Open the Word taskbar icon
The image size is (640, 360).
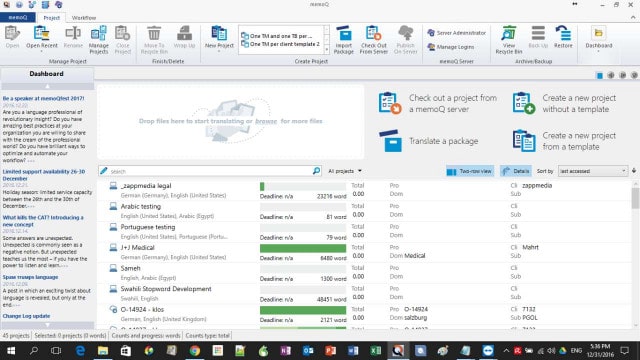[x=353, y=351]
